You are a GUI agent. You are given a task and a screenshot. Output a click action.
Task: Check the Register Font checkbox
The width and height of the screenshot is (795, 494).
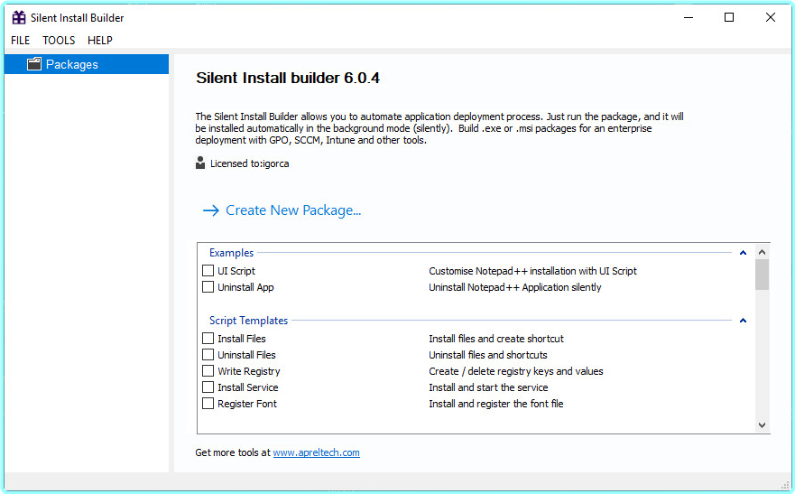pos(208,403)
